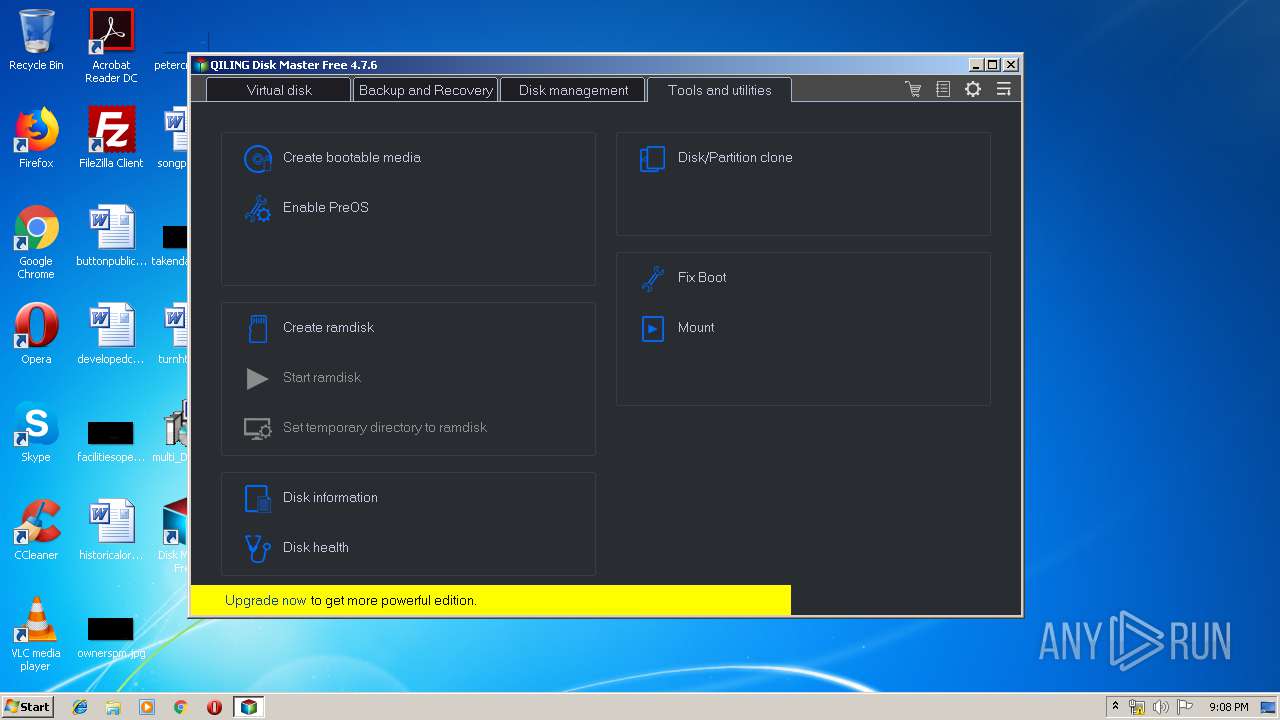
Task: Switch to the Backup and Recovery tab
Action: click(x=426, y=90)
